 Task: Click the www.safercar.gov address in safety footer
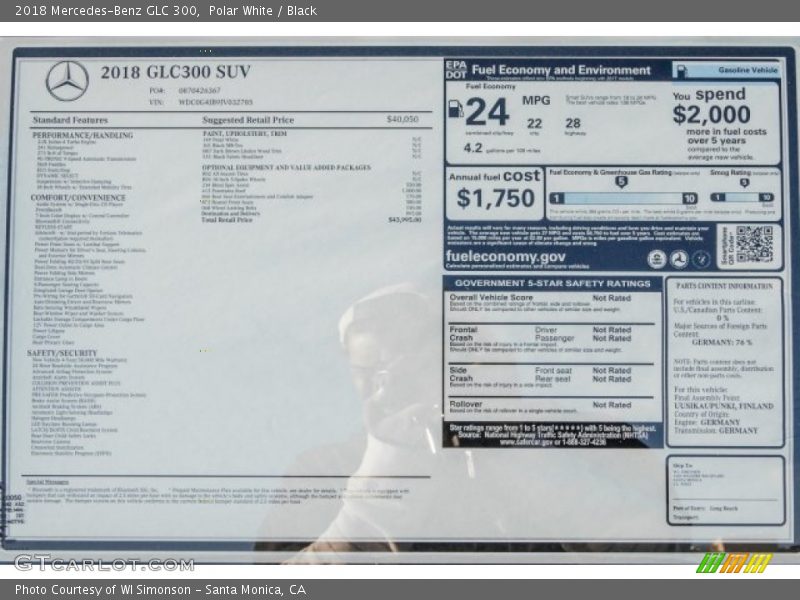click(x=527, y=442)
